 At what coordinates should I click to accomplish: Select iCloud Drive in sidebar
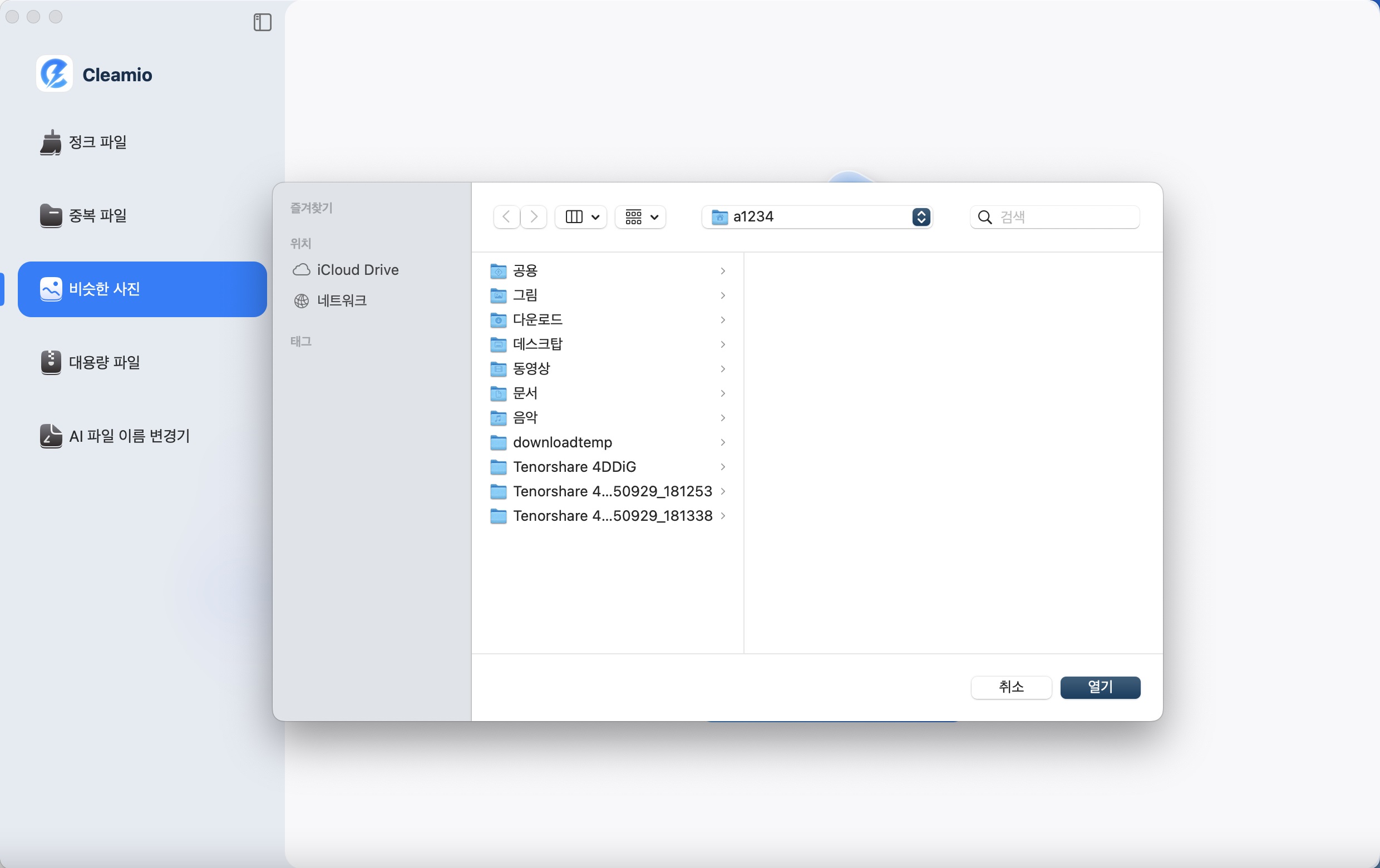coord(357,270)
